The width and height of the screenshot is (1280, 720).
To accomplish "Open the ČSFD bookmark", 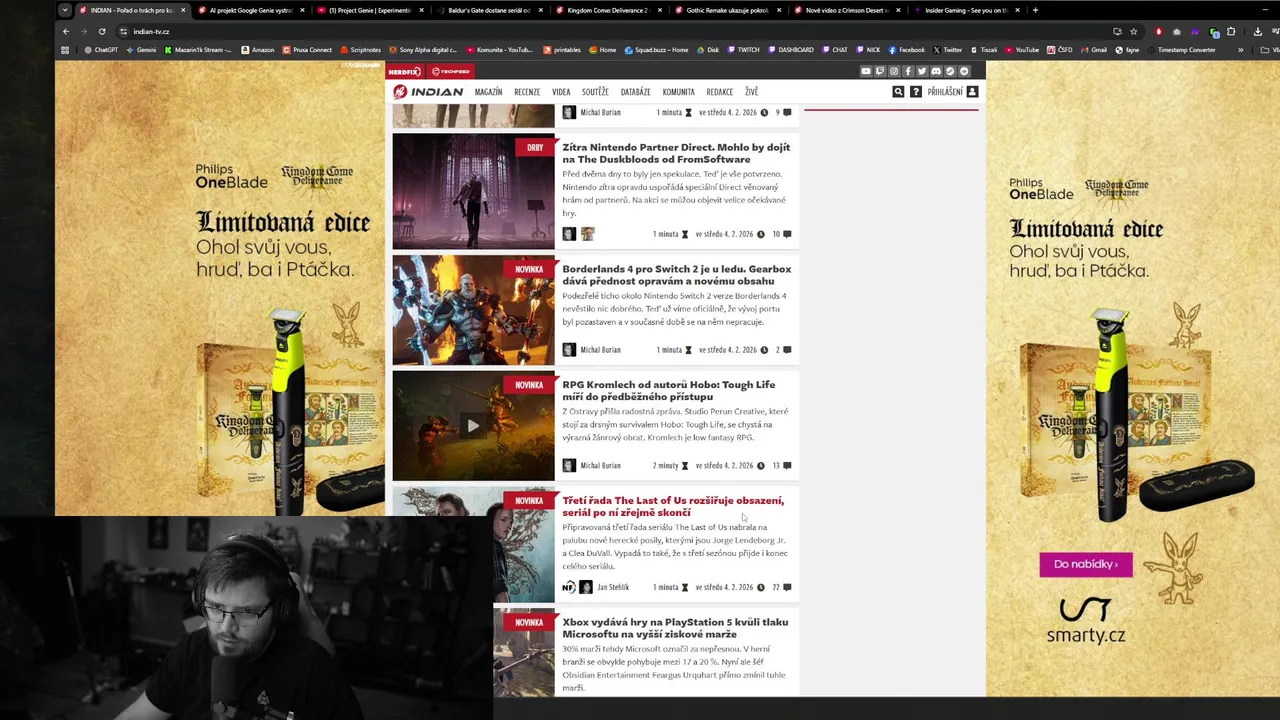I will coord(1059,50).
